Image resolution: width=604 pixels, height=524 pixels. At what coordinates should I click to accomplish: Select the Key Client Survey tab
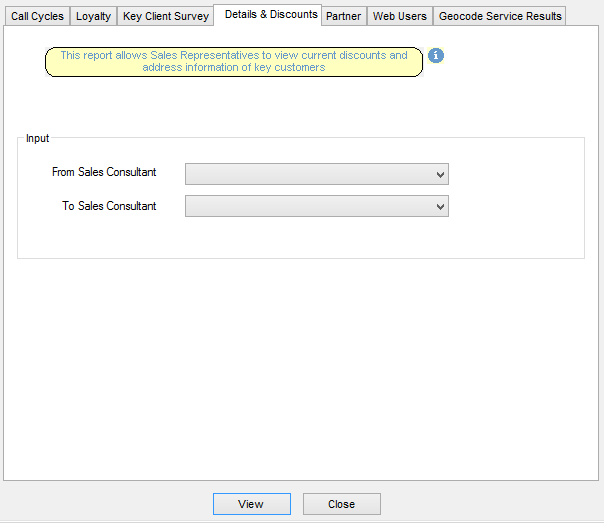point(166,16)
